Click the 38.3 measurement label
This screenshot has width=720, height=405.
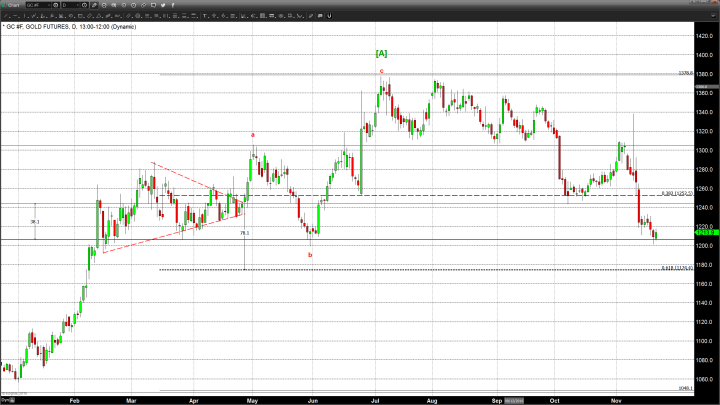[x=35, y=222]
